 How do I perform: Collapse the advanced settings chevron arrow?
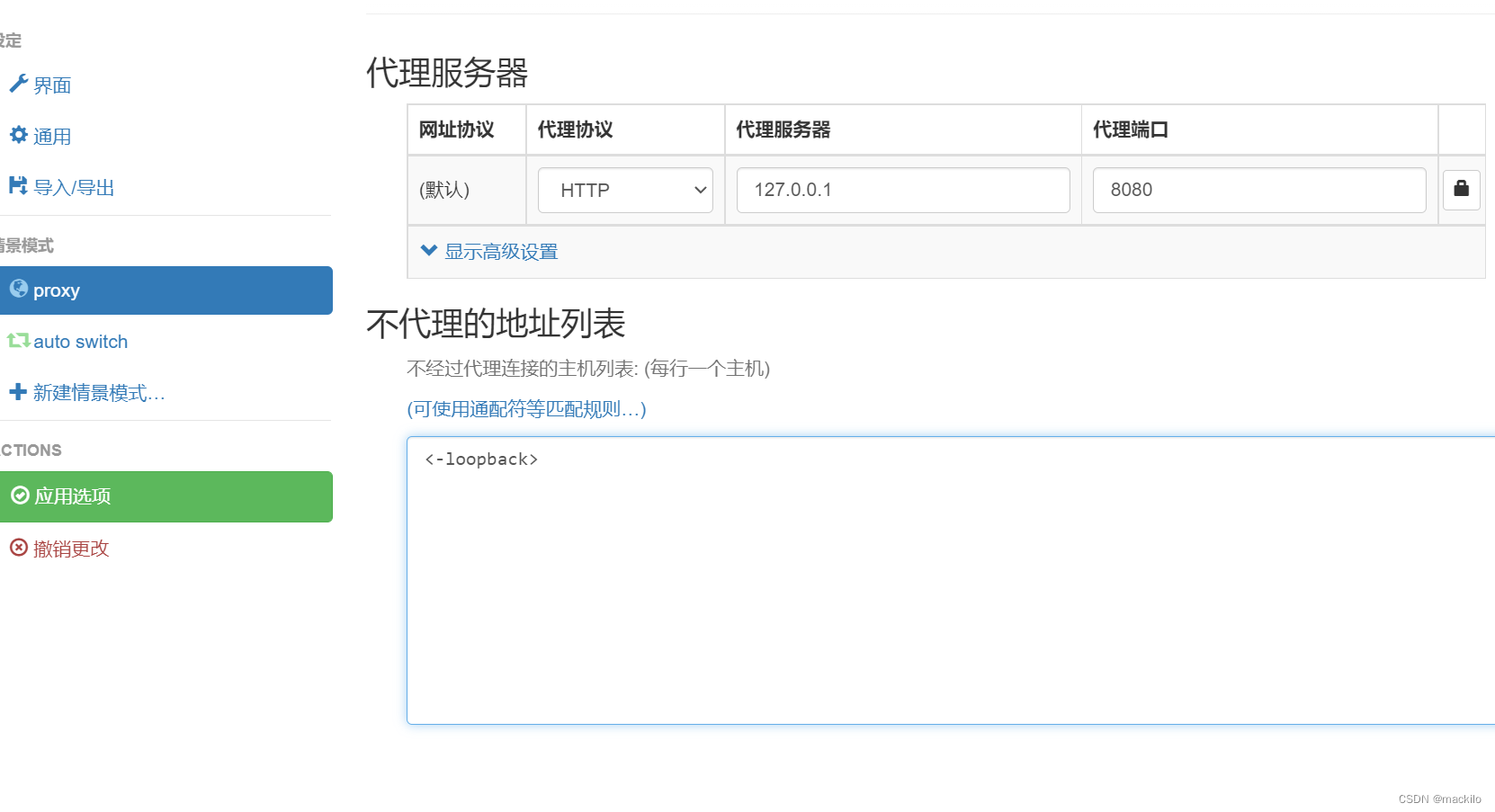point(428,251)
